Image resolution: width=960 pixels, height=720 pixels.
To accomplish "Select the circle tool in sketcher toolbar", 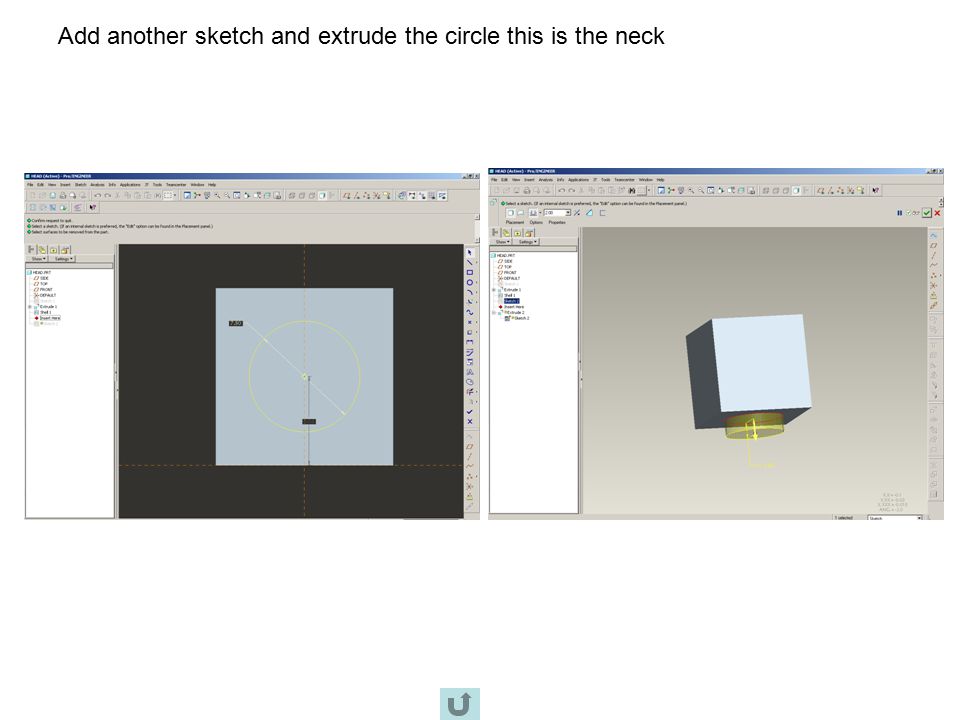I will tap(470, 282).
